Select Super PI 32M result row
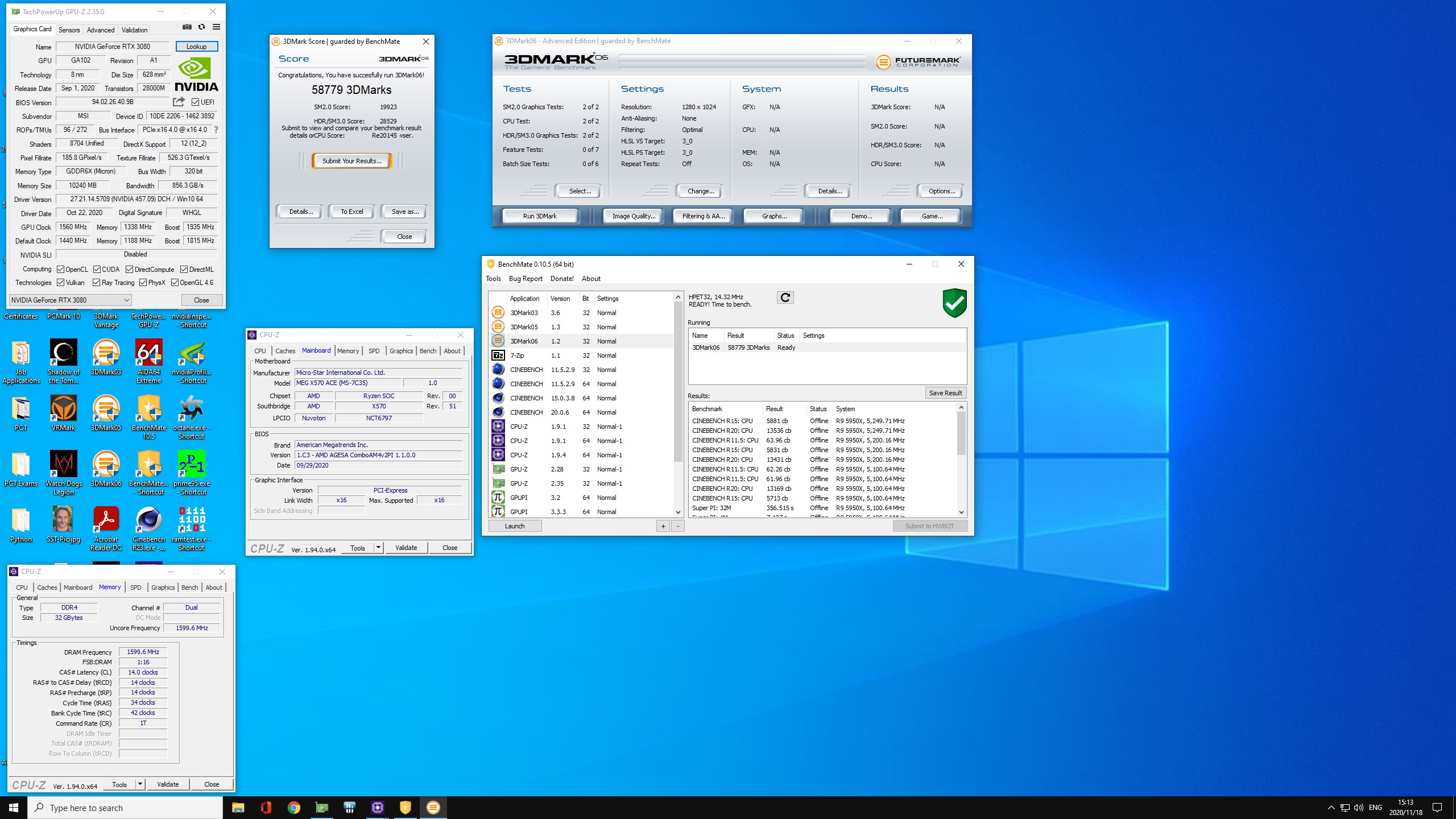Screen dimensions: 1456x819 point(822,508)
